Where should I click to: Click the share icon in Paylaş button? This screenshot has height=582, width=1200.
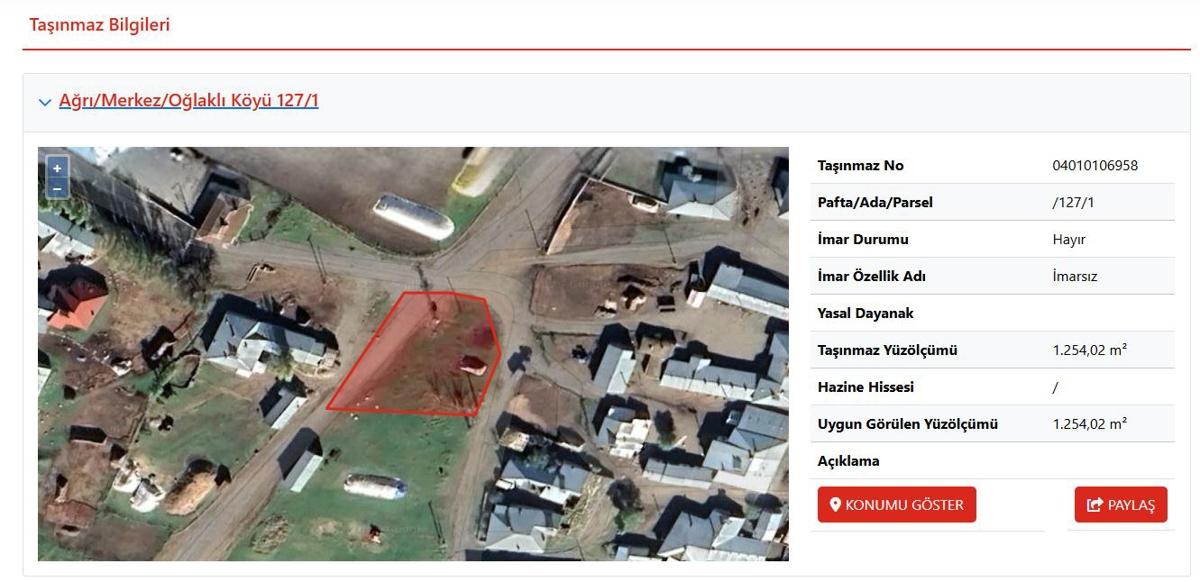pos(1095,505)
